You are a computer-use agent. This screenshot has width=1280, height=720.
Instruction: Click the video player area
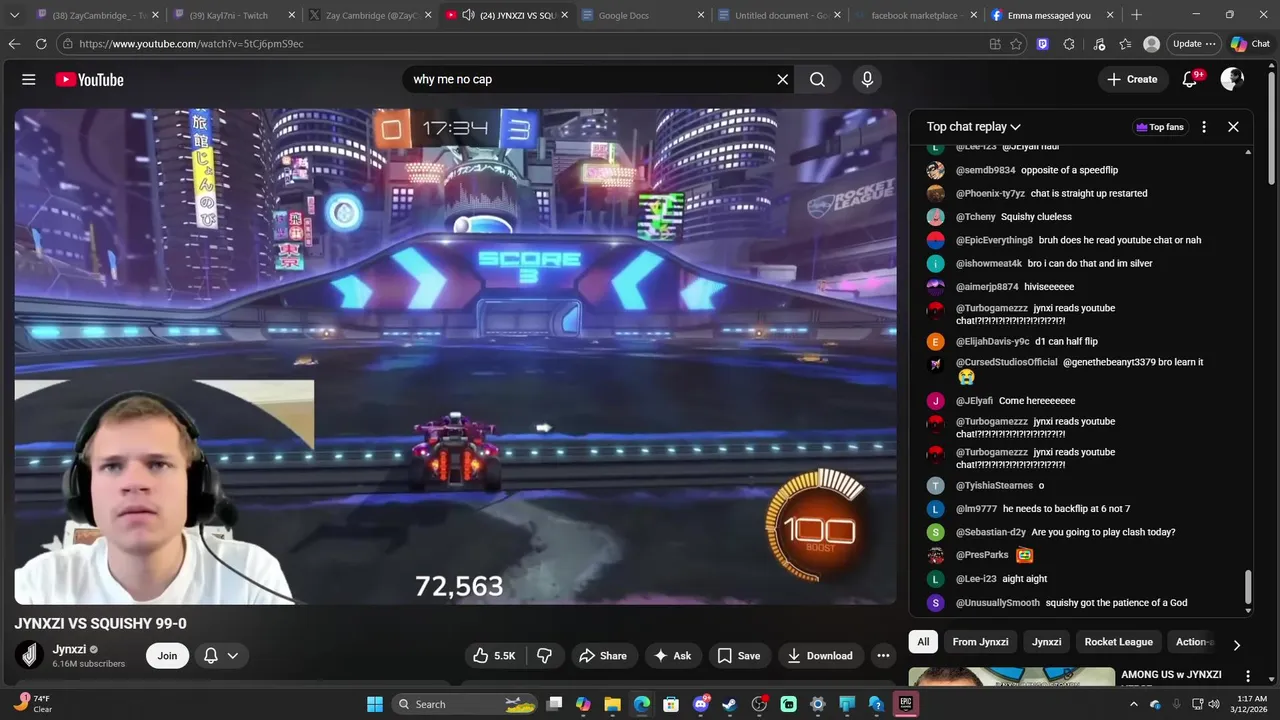tap(455, 356)
